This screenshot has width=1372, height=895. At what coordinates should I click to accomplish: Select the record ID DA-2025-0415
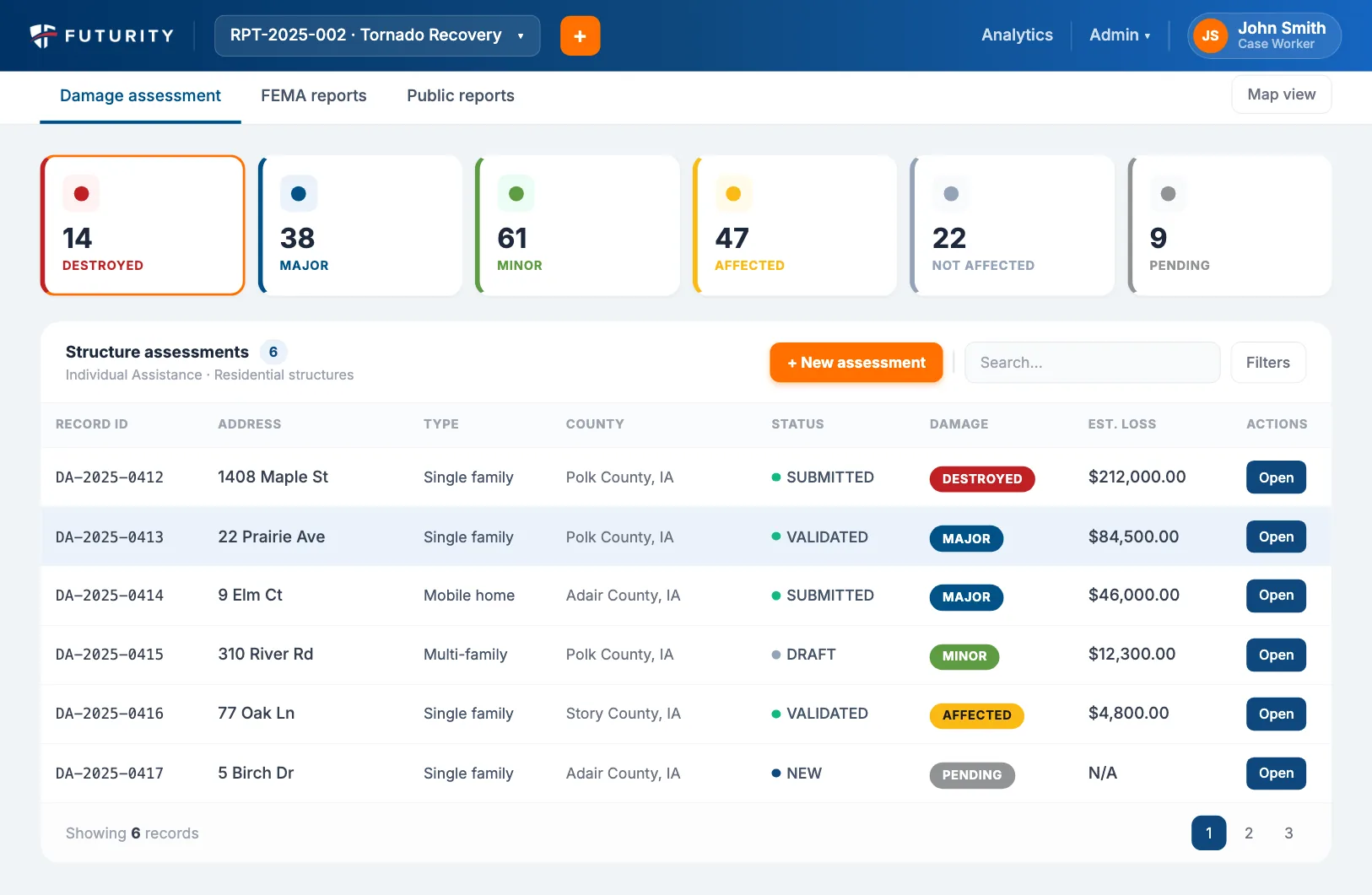tap(110, 655)
